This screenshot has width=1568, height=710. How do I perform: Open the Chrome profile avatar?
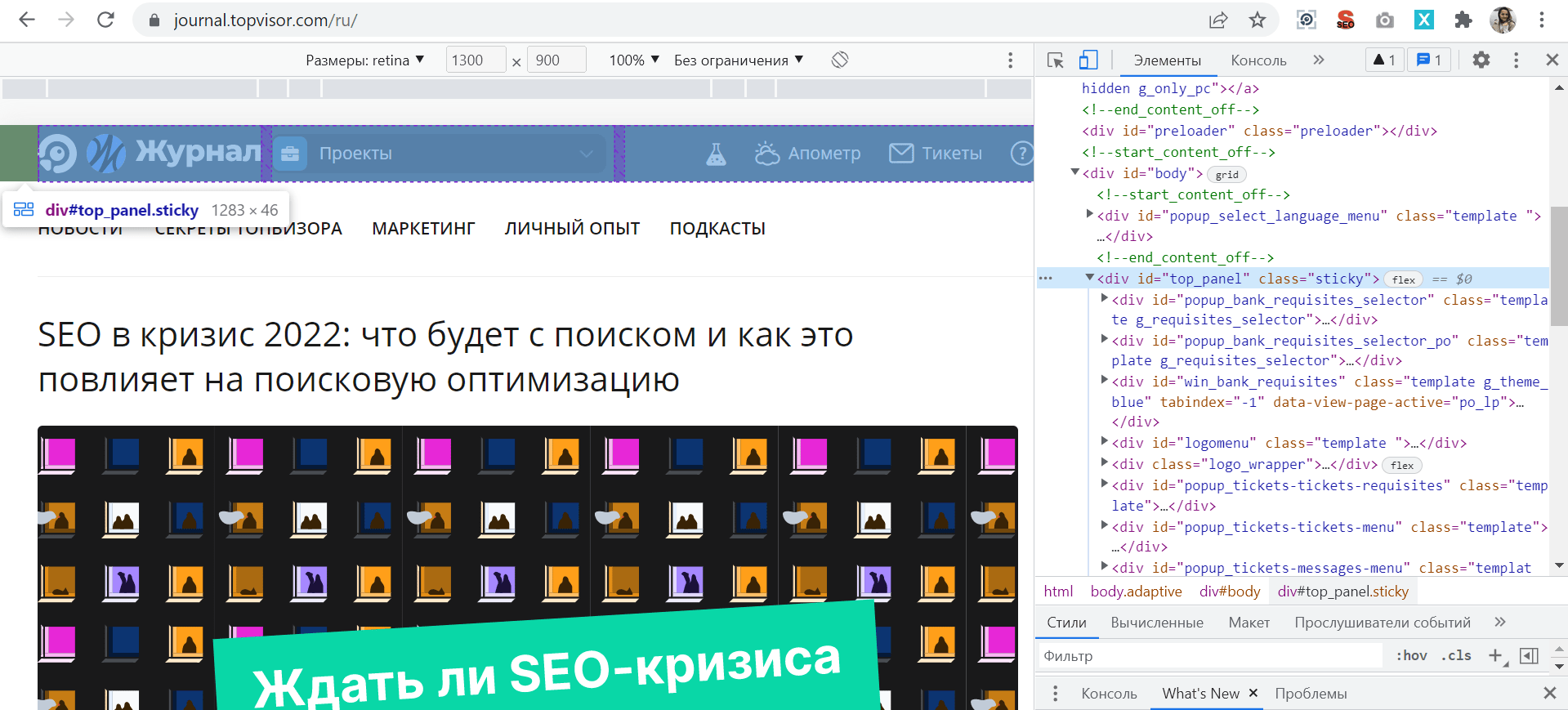[x=1503, y=20]
